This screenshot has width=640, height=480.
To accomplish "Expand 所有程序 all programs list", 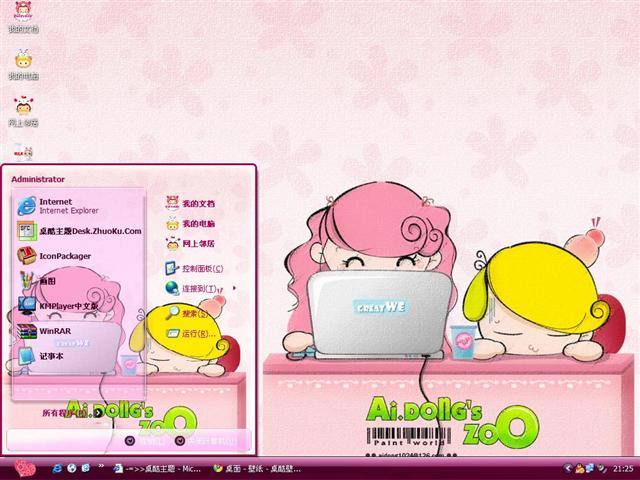I will [x=73, y=413].
